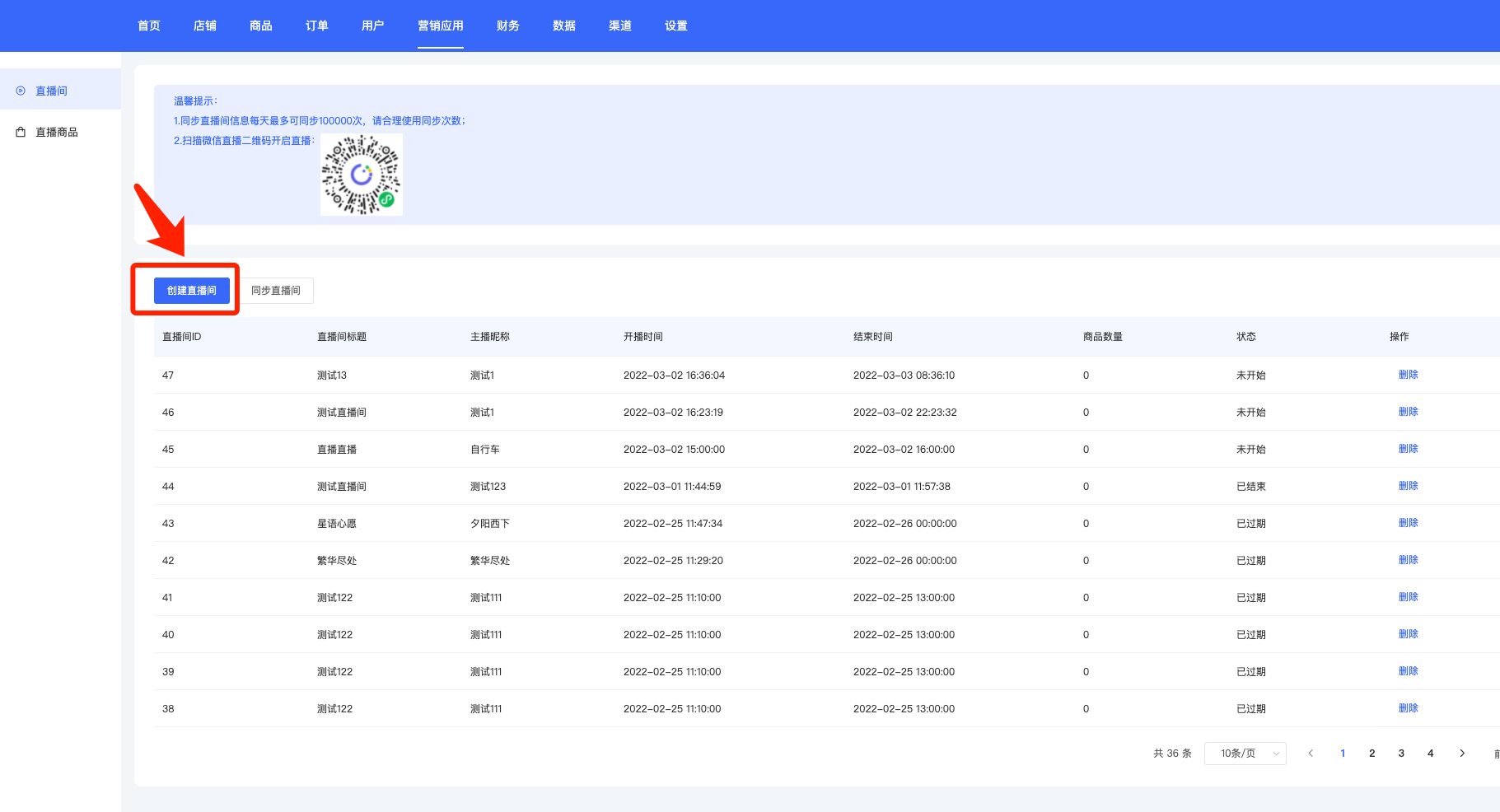Open the 10条/页 page size dropdown
This screenshot has width=1500, height=812.
point(1245,754)
